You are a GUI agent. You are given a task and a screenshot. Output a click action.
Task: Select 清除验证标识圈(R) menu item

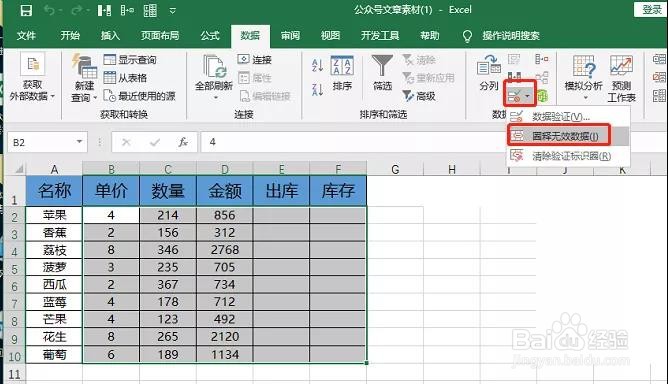pyautogui.click(x=568, y=156)
